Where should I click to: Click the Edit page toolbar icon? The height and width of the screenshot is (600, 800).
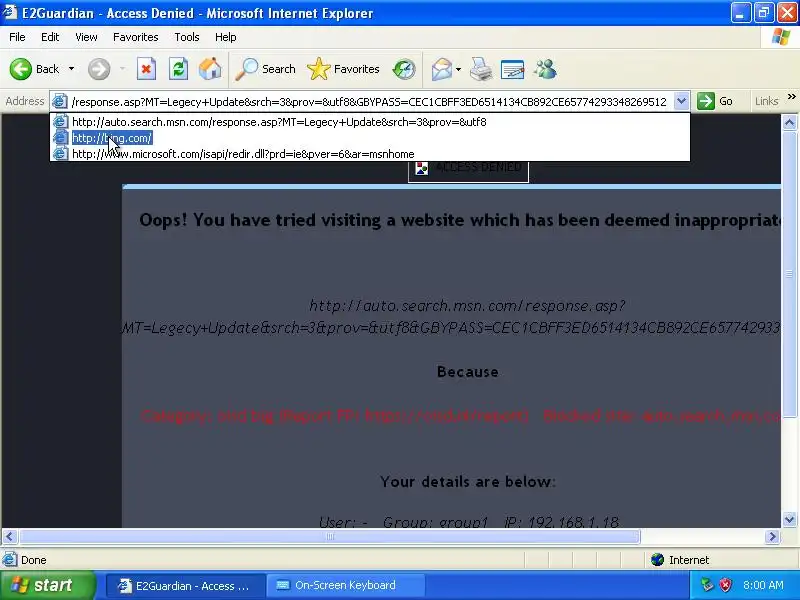[512, 69]
